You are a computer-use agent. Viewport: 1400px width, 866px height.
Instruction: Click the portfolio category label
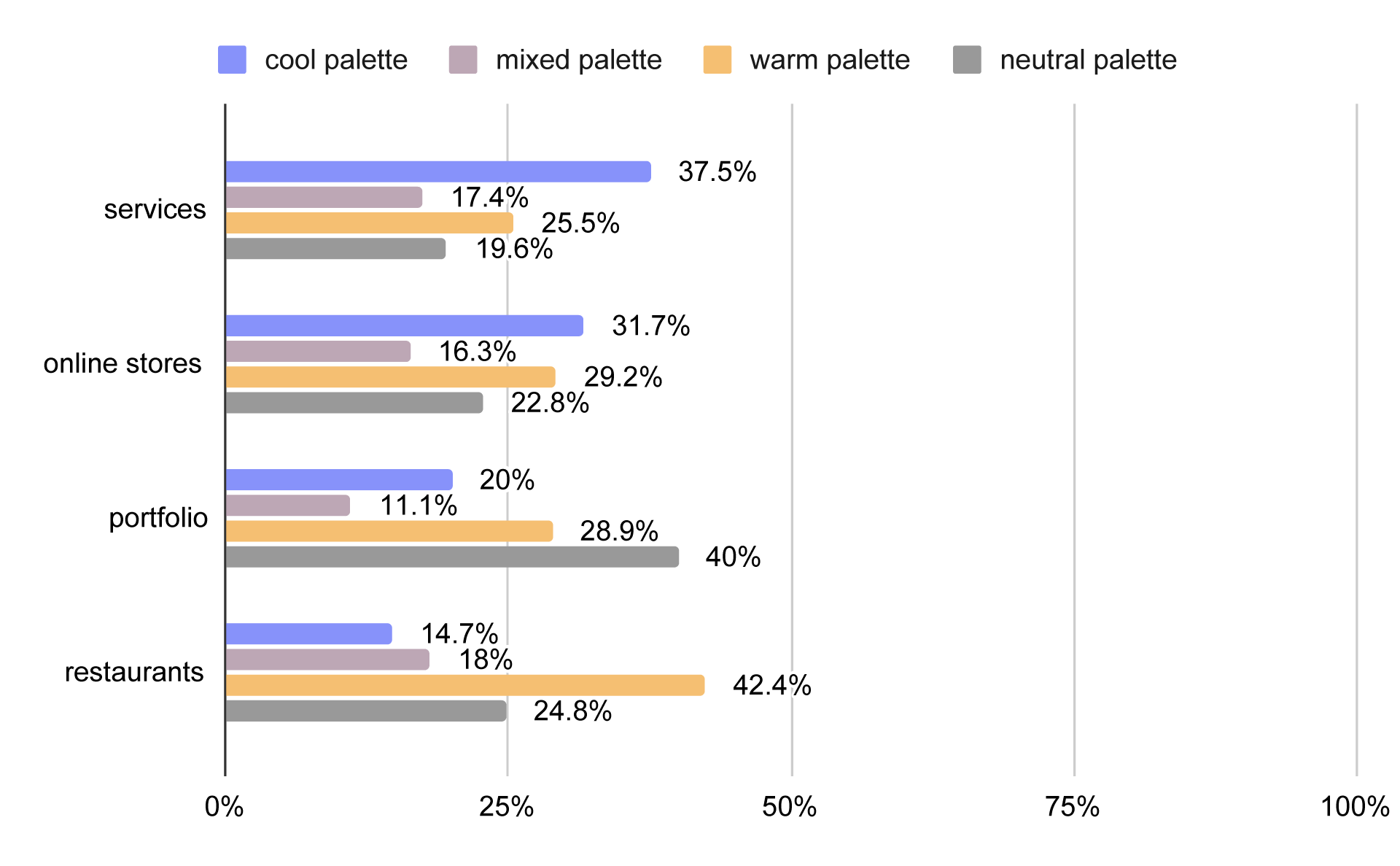pos(158,518)
